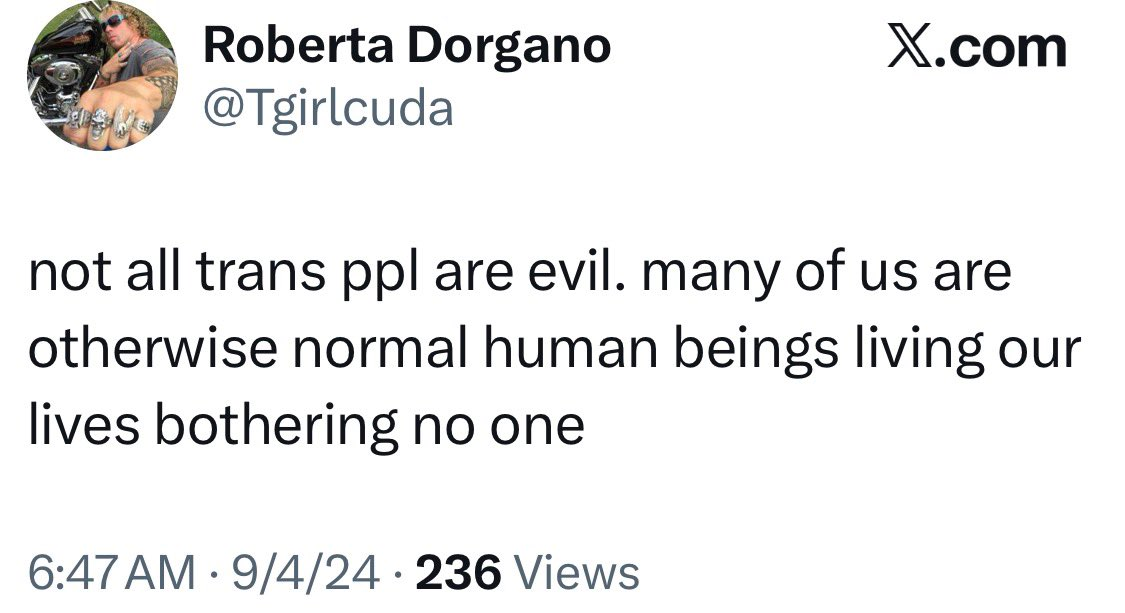
Task: Click the X logo icon
Action: pyautogui.click(x=910, y=47)
